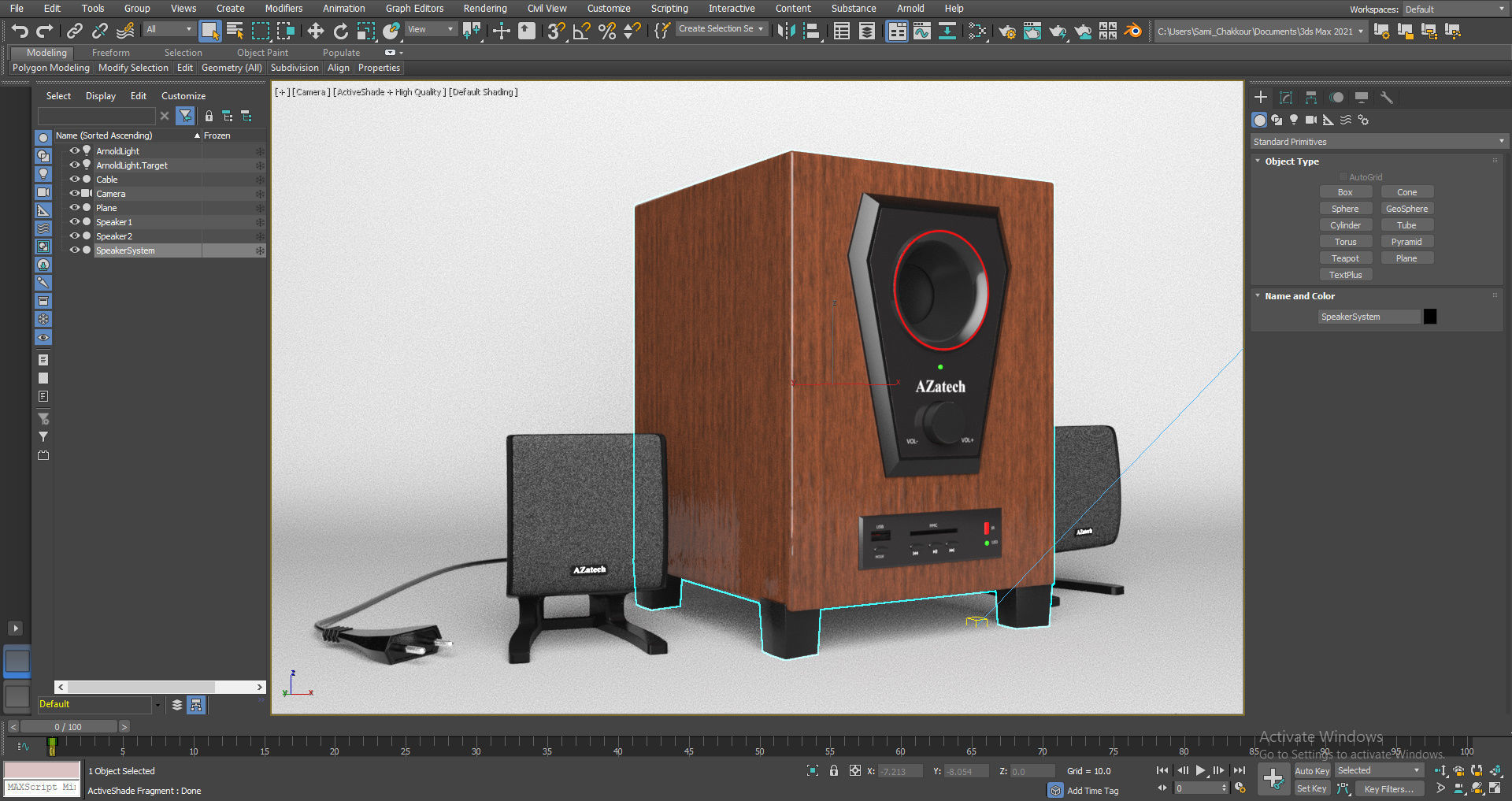Hide the Speaker1 object

(x=75, y=221)
